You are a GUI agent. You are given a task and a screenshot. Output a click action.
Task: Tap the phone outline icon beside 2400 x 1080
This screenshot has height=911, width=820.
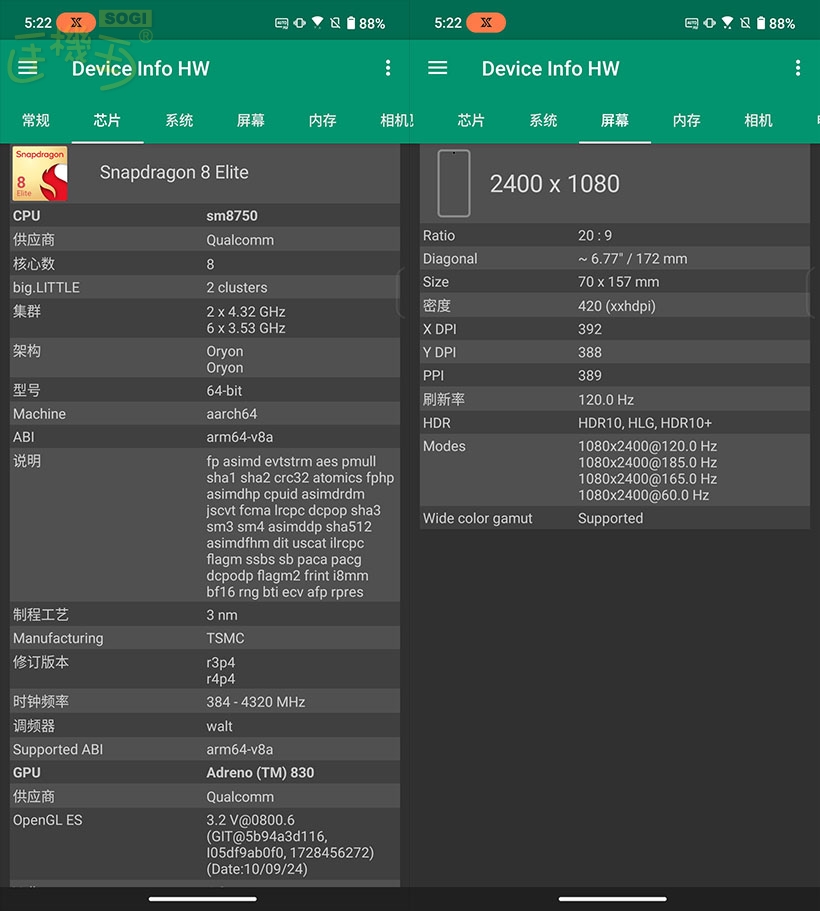point(454,183)
